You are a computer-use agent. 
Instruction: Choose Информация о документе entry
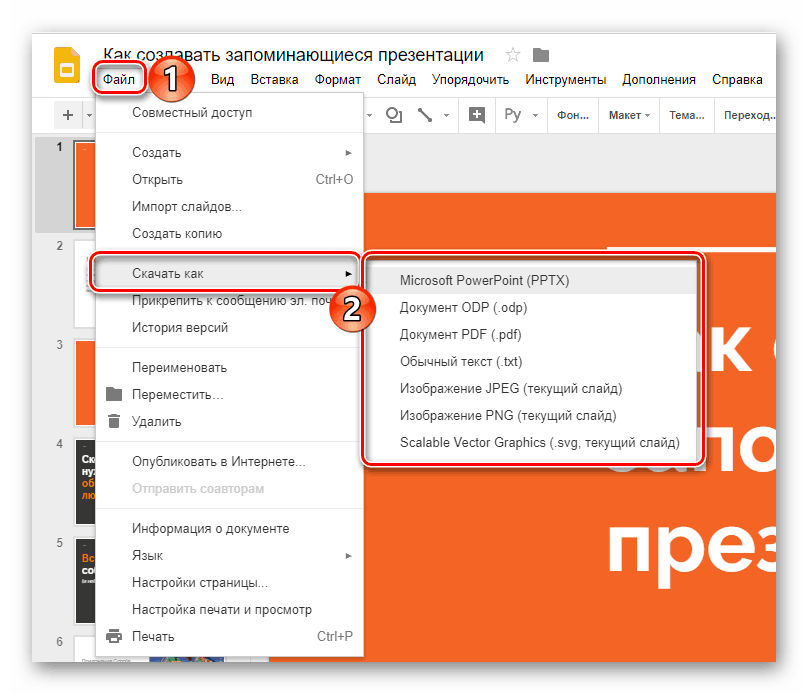(x=229, y=529)
